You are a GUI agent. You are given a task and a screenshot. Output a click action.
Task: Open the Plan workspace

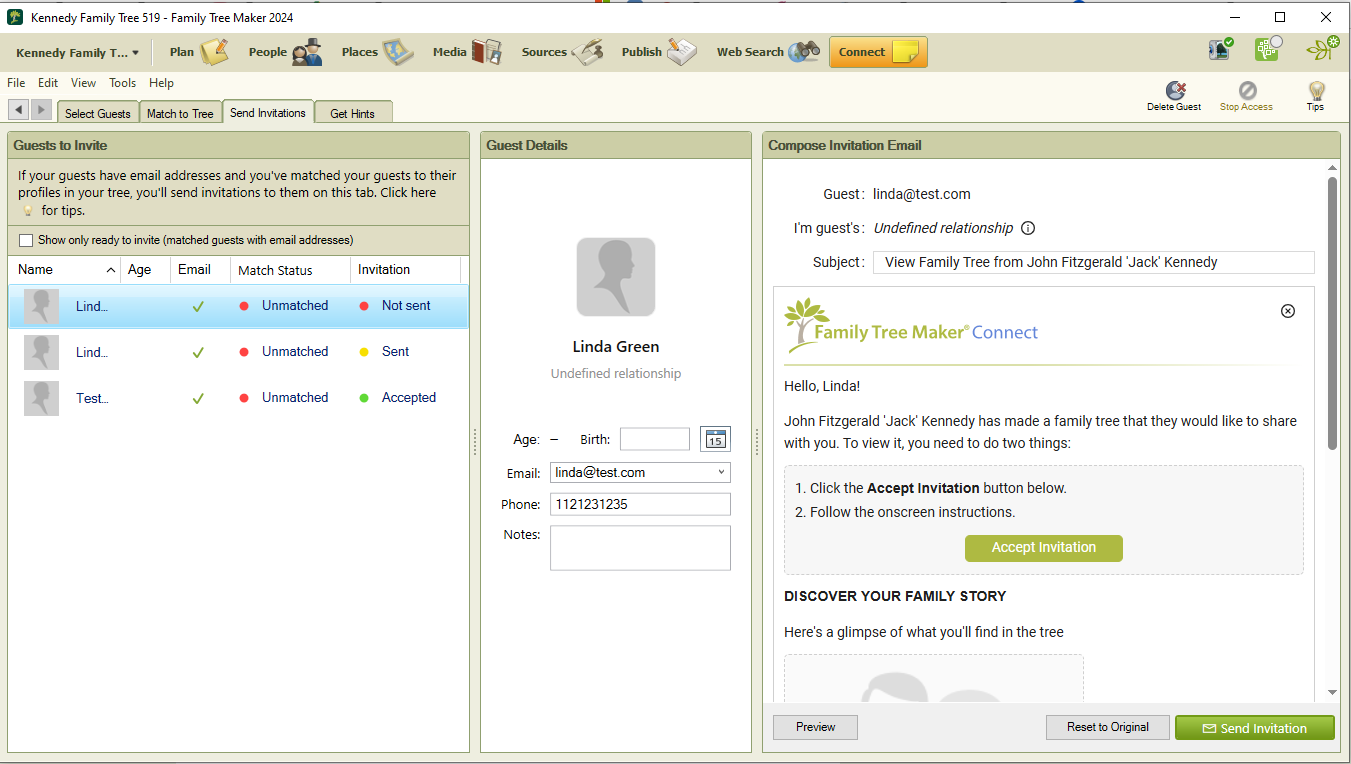click(x=198, y=52)
